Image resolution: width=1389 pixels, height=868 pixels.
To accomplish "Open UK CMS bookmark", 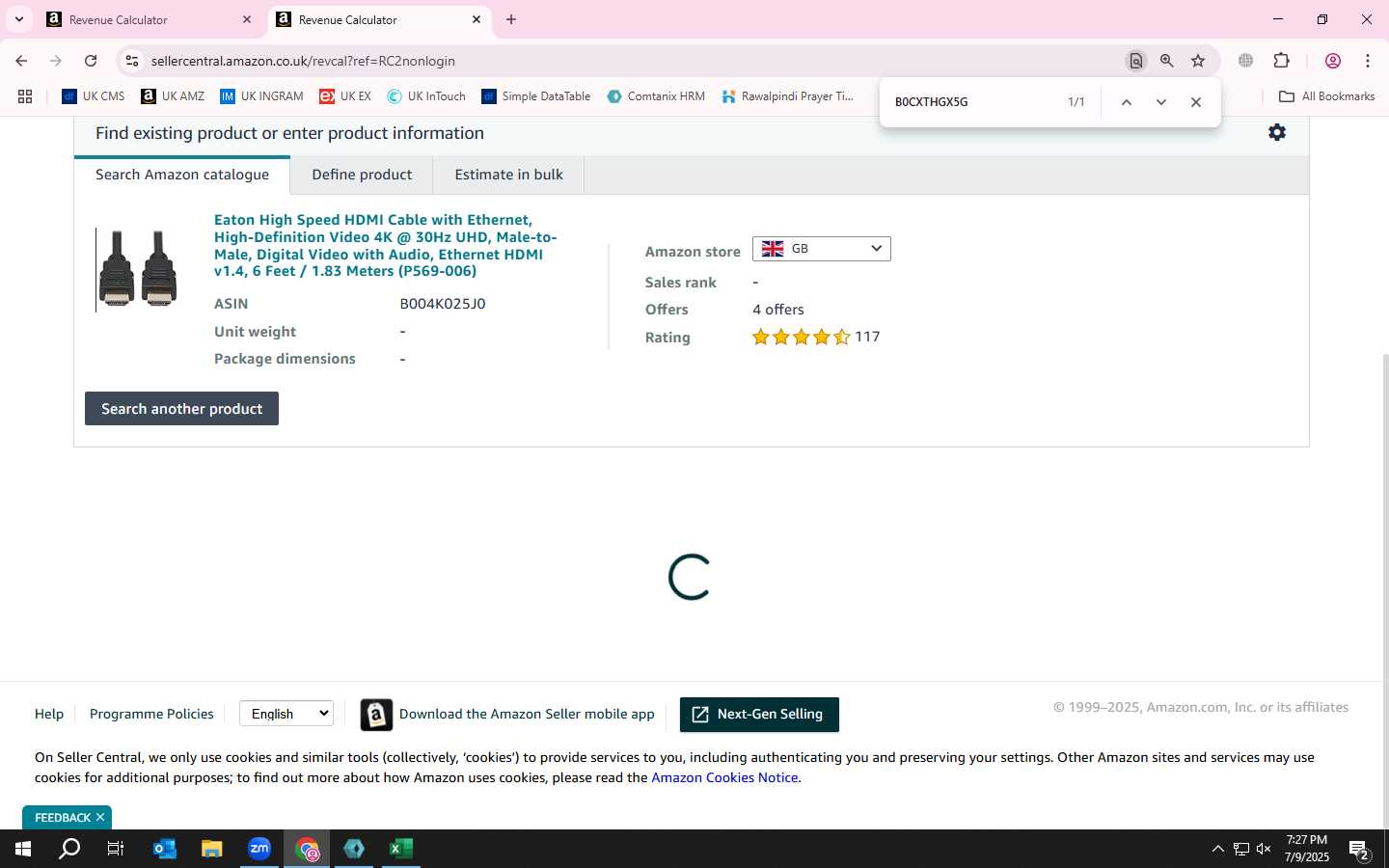I will pyautogui.click(x=94, y=96).
